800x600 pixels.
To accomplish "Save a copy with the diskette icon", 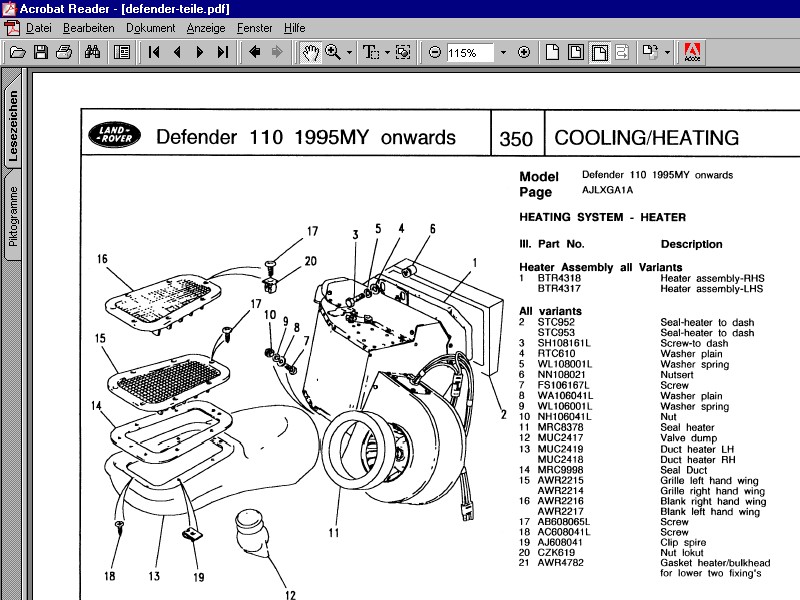I will coord(40,52).
